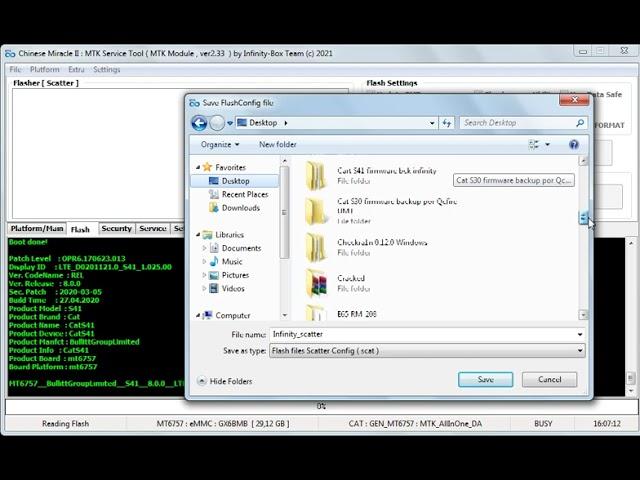
Task: Open the Platform menu in main window
Action: [44, 69]
